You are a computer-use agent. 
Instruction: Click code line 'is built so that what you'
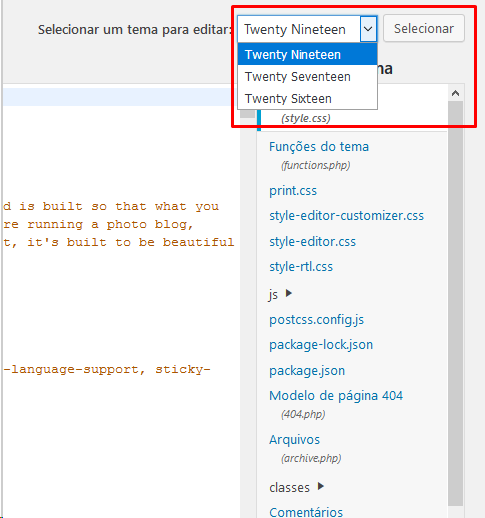pos(111,206)
